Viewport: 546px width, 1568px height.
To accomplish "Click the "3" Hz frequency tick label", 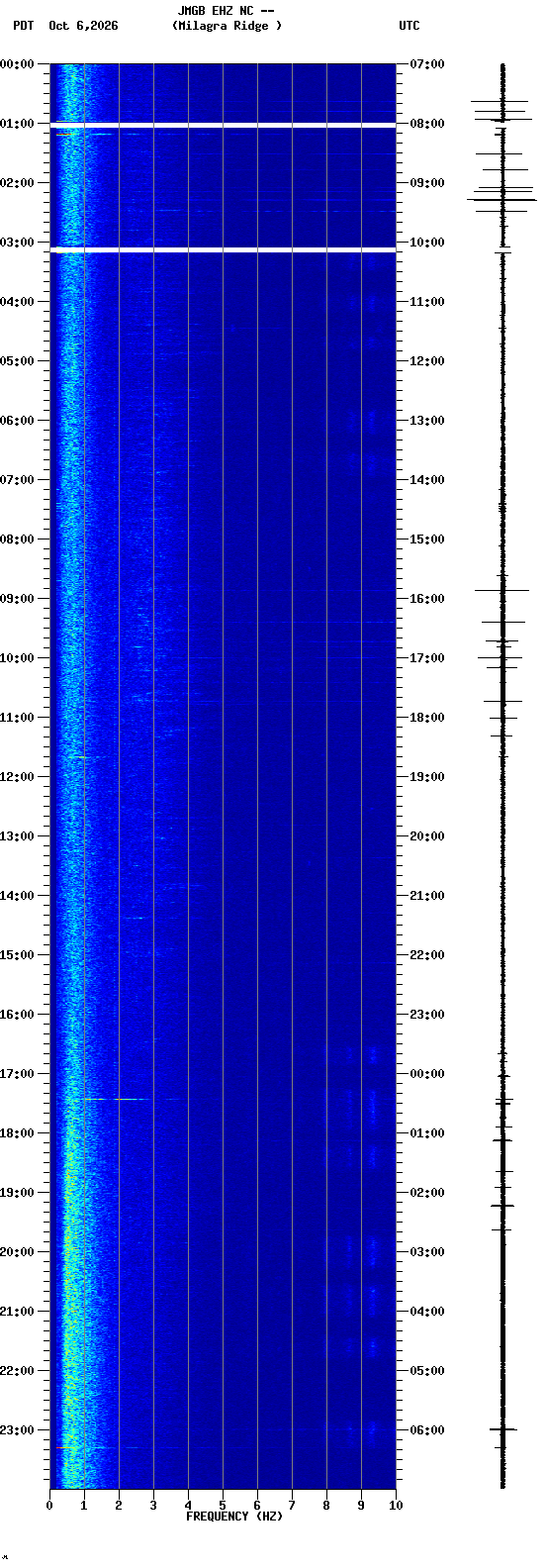I will (153, 1506).
